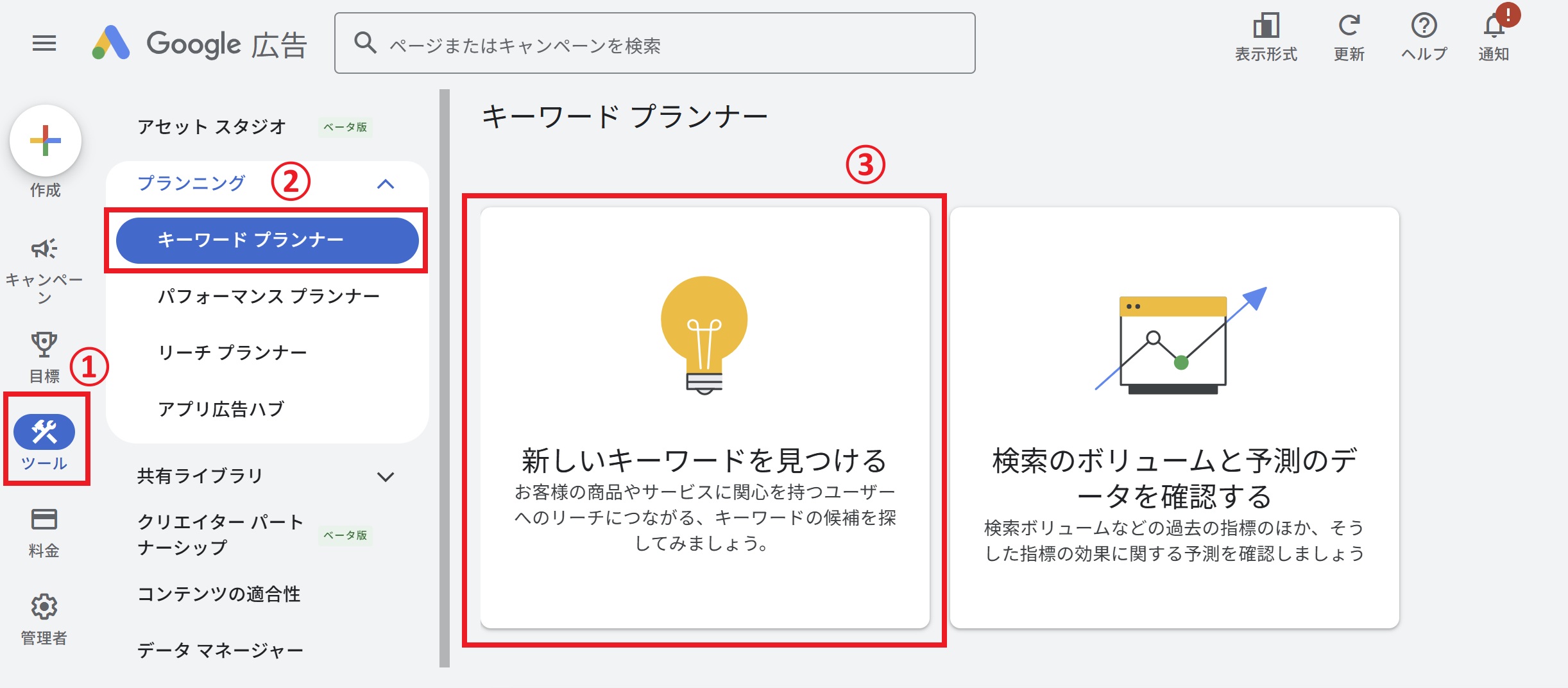The height and width of the screenshot is (688, 1568).
Task: Click the Discover new keywords card
Action: click(x=704, y=417)
